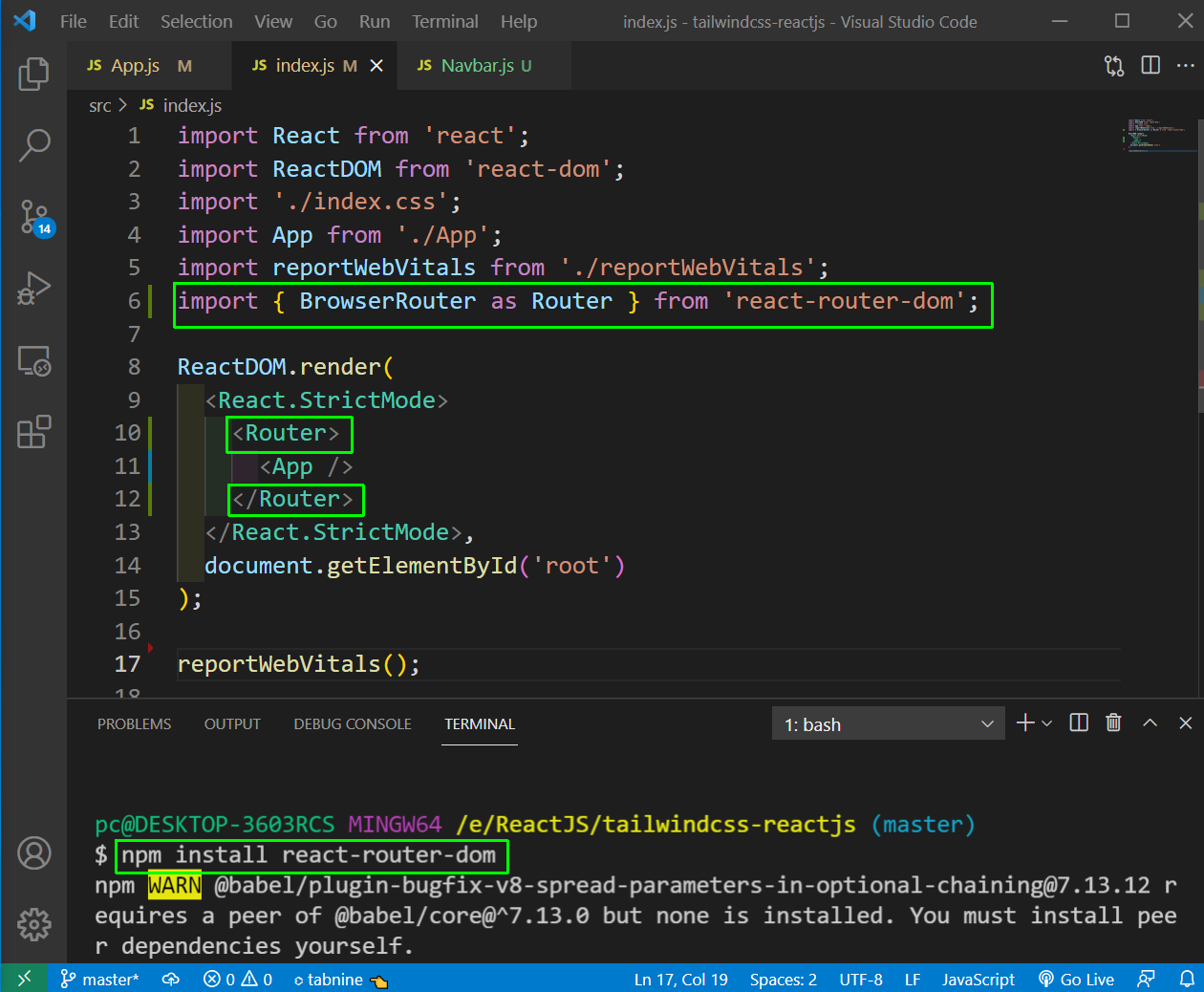The width and height of the screenshot is (1204, 992).
Task: Close the index.js editor tab
Action: tap(376, 65)
